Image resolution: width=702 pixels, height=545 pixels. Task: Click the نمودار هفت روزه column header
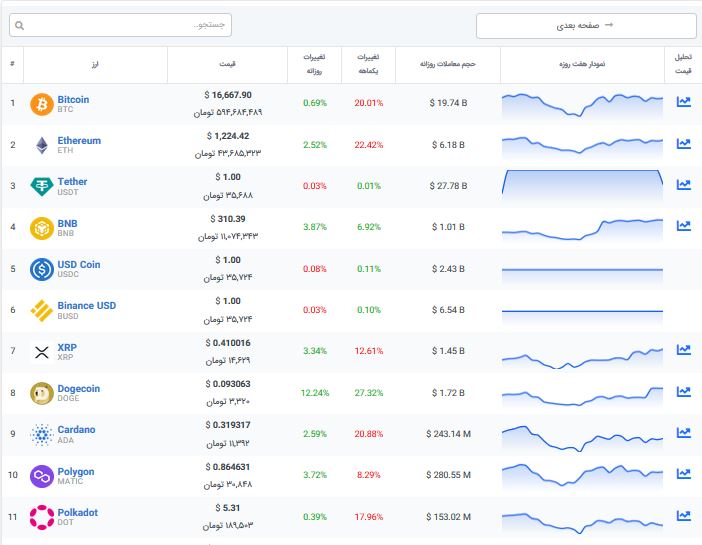coord(582,64)
